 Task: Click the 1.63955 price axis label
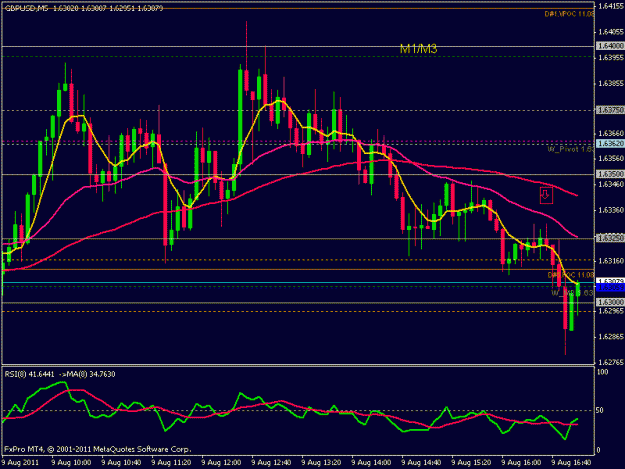coord(611,58)
